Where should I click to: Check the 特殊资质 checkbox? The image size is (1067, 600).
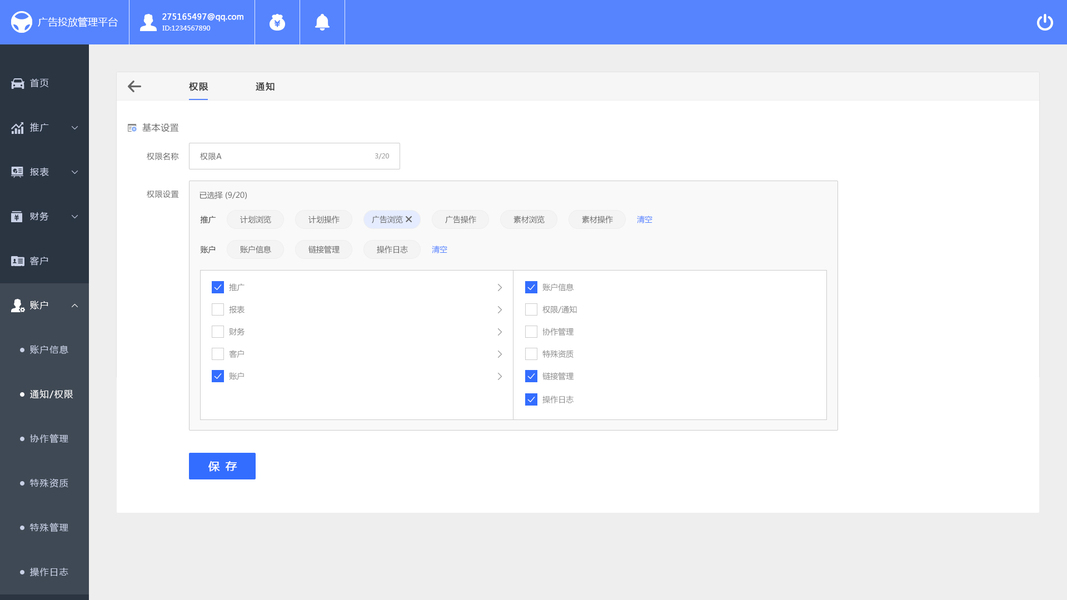[531, 354]
